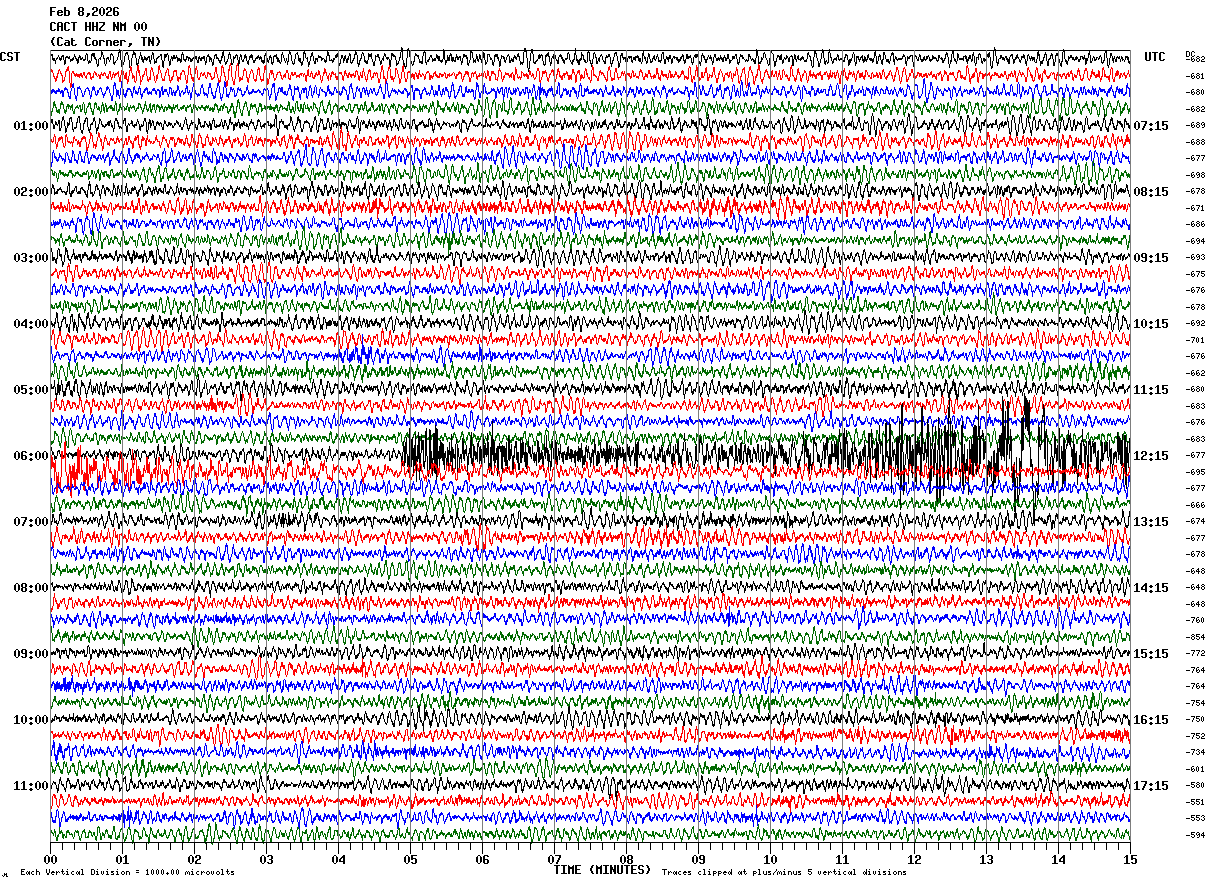Select the 11:00 CST time label
This screenshot has width=1210, height=886.
point(31,786)
